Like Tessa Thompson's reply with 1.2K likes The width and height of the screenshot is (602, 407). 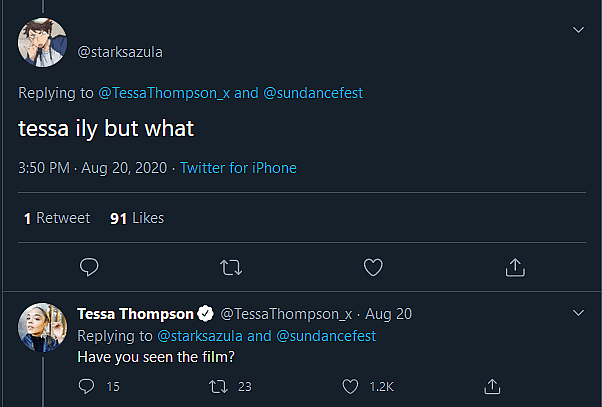(351, 385)
